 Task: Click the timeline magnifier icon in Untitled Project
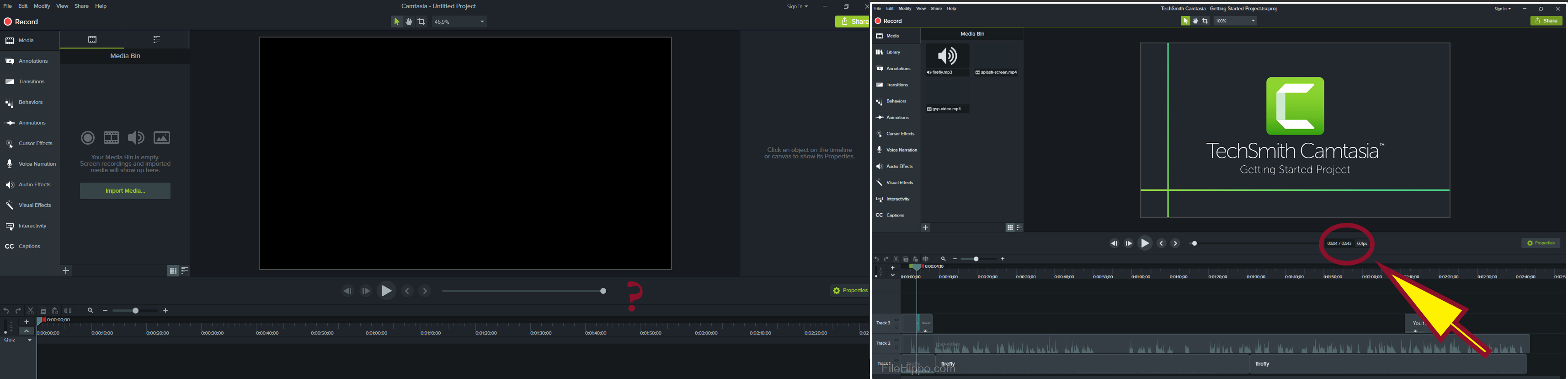(91, 311)
